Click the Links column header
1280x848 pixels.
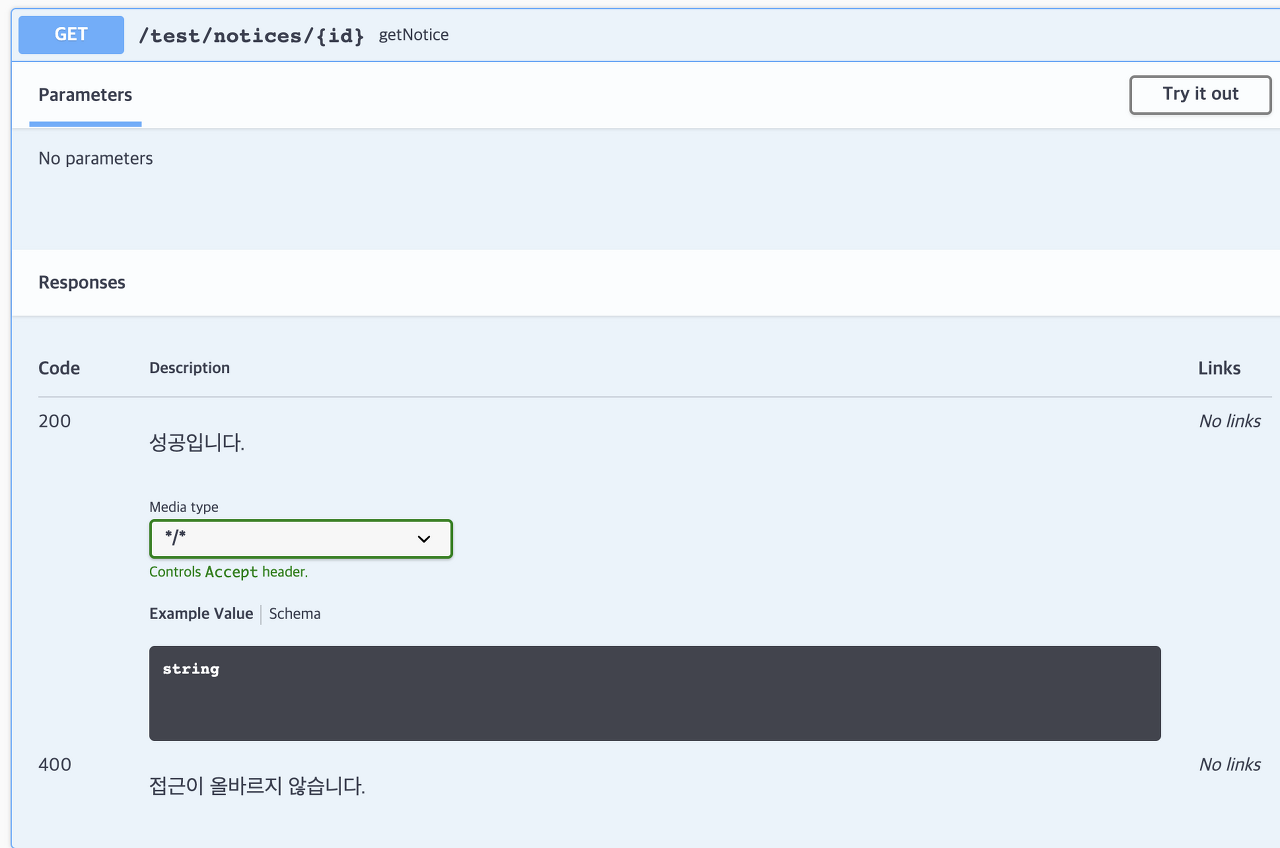click(x=1219, y=368)
